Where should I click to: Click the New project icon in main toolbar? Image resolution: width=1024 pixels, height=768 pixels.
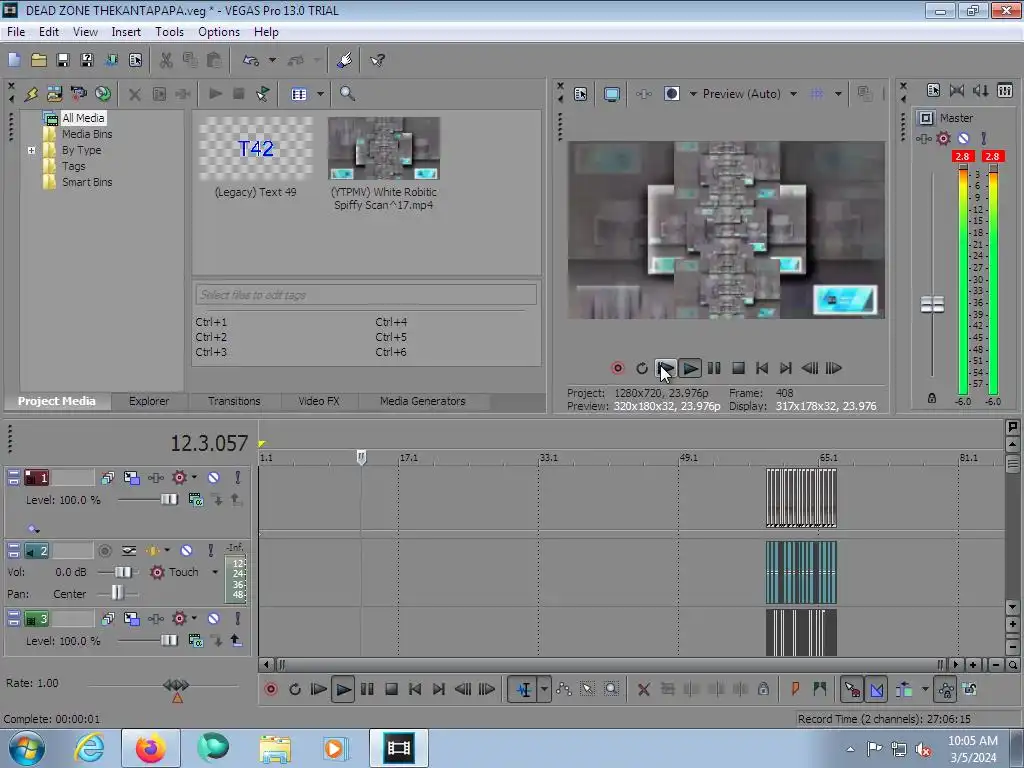pos(14,60)
